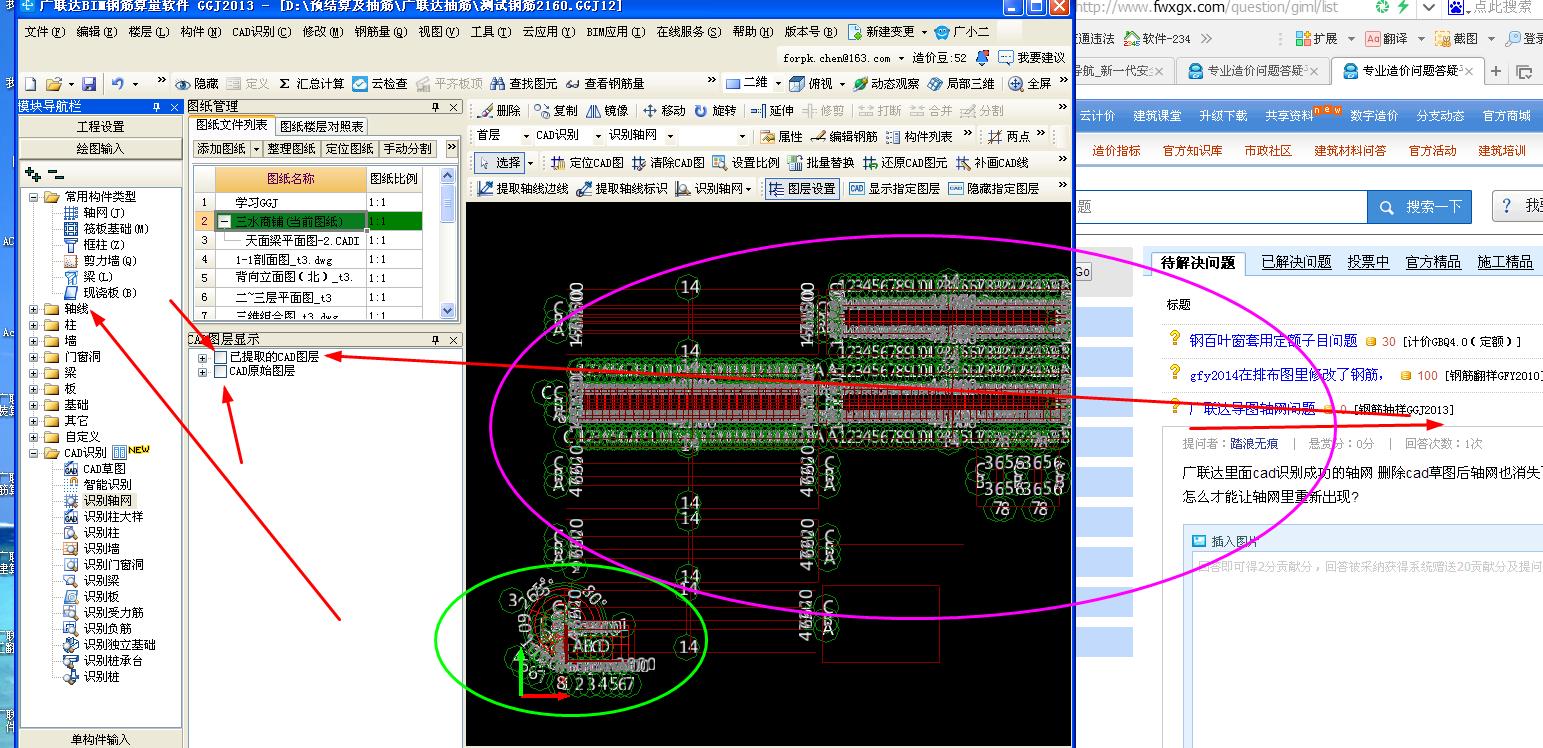Run 汇总计算 summary calculation
This screenshot has height=748, width=1543.
click(312, 84)
